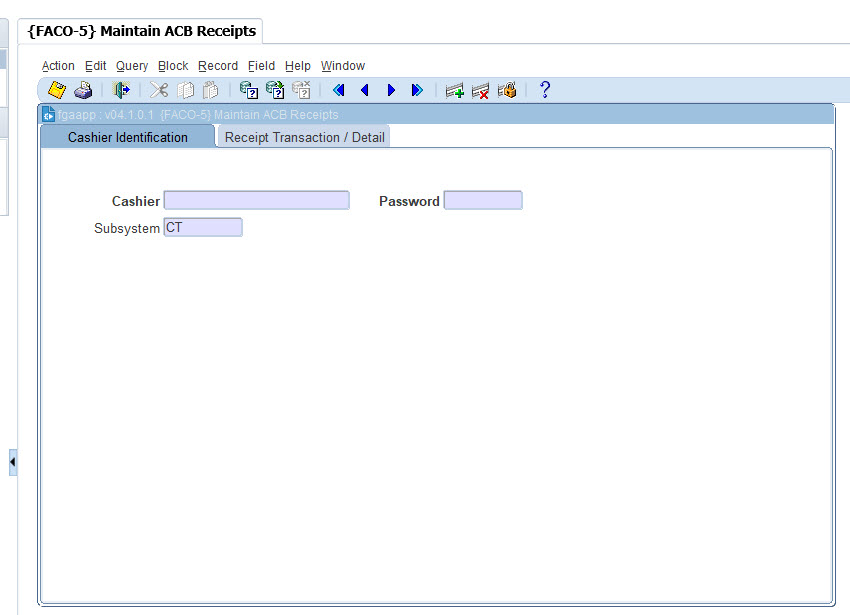Click the Cashier input field
The image size is (850, 615).
point(256,201)
